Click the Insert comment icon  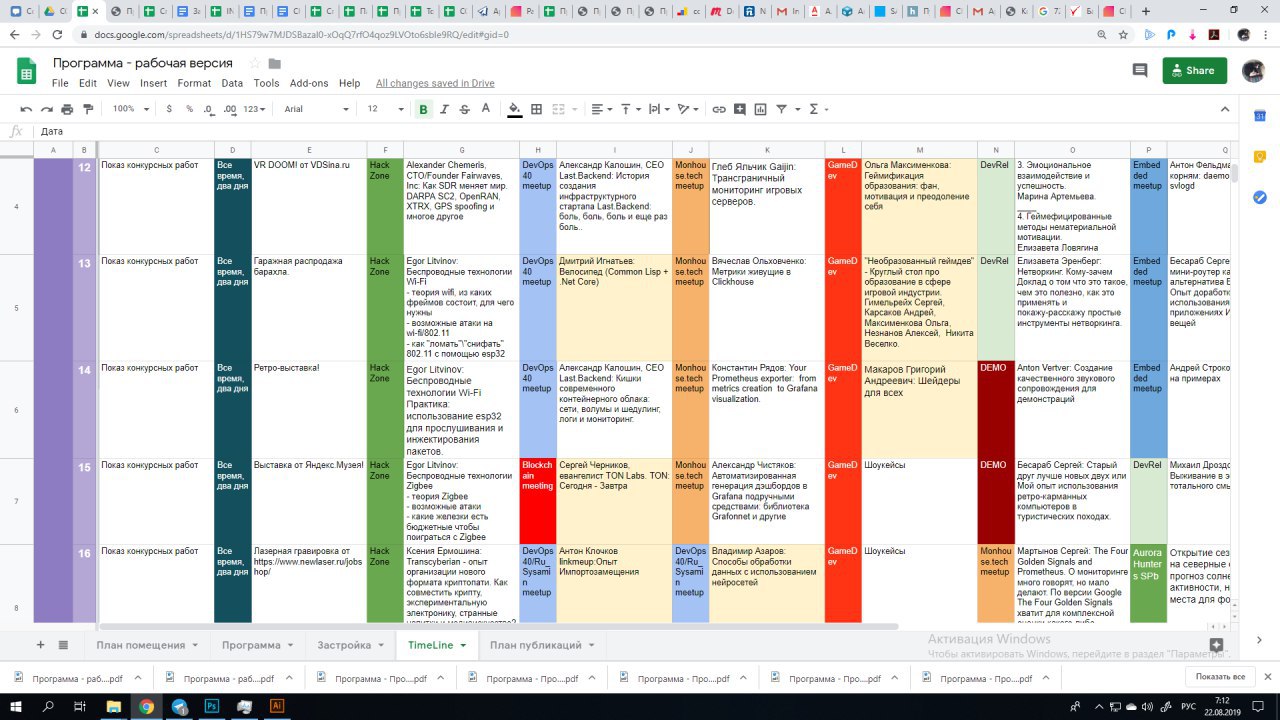(x=739, y=109)
